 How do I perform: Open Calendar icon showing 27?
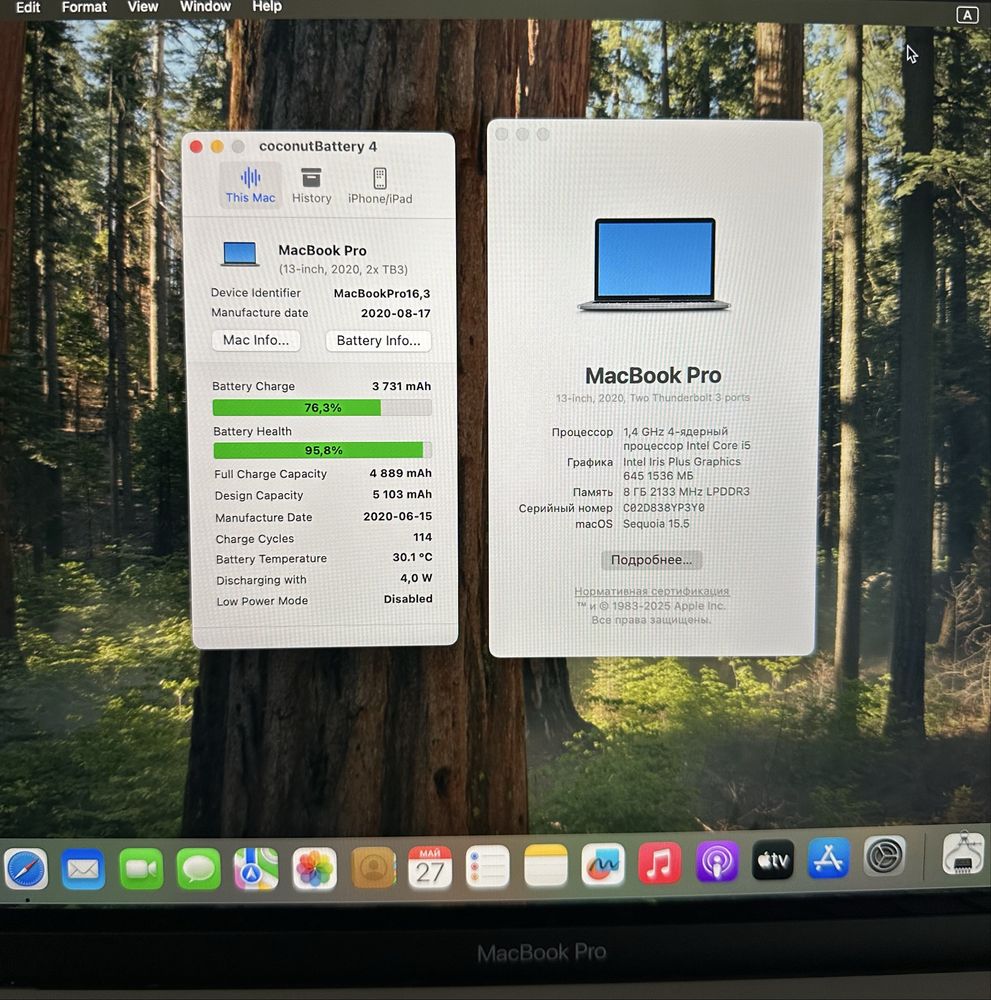click(430, 867)
